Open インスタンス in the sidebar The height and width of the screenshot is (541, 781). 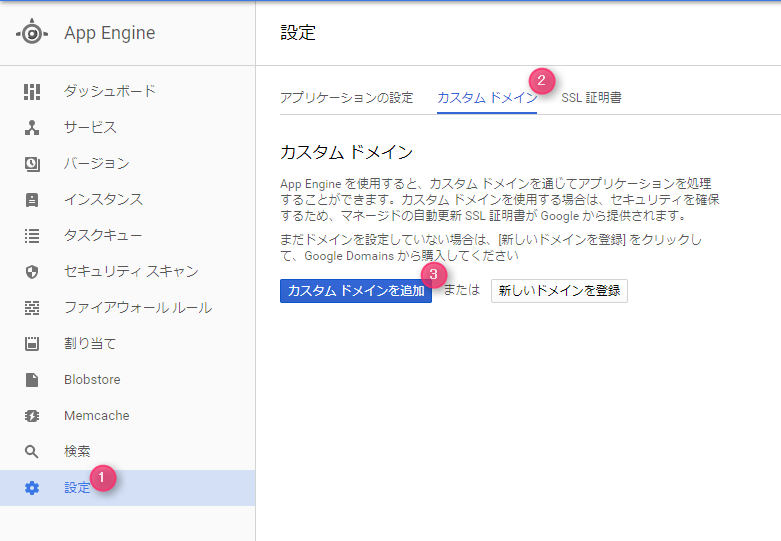pyautogui.click(x=128, y=199)
